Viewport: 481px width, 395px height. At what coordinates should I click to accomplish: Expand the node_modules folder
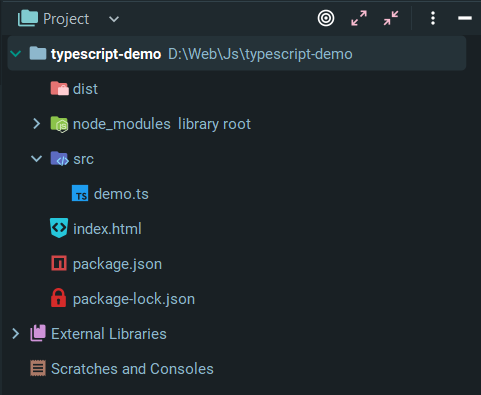(x=36, y=124)
